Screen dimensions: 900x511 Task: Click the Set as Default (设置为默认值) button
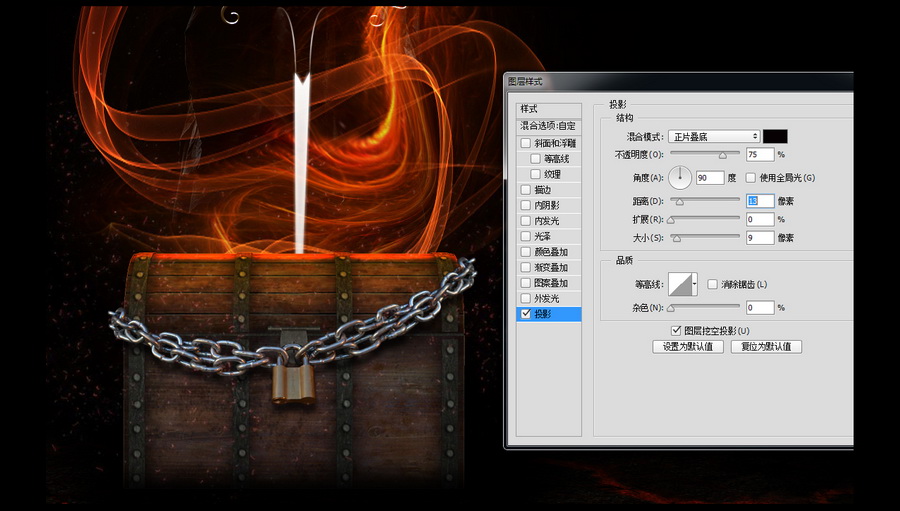[x=687, y=347]
